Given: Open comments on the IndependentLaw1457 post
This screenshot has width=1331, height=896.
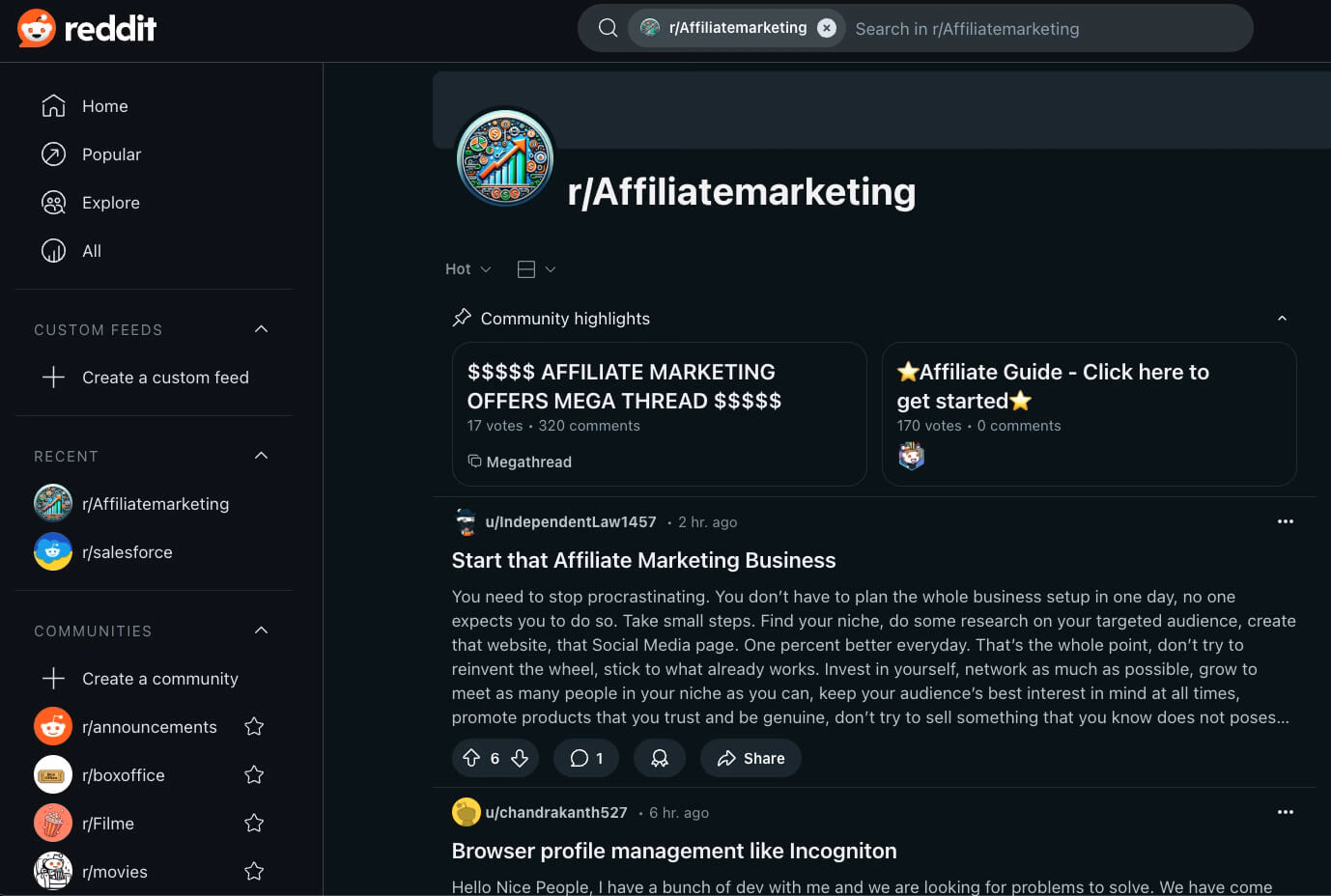Looking at the screenshot, I should pos(585,758).
